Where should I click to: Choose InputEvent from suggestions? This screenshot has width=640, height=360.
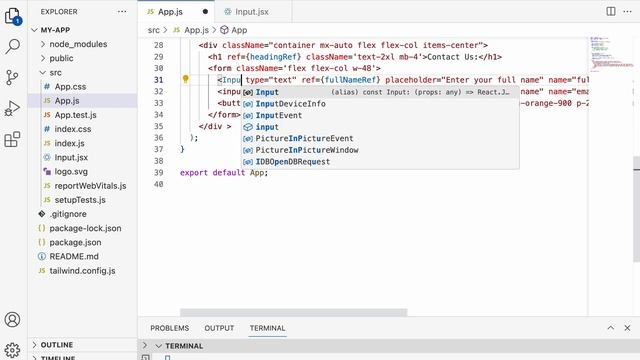click(x=380, y=116)
